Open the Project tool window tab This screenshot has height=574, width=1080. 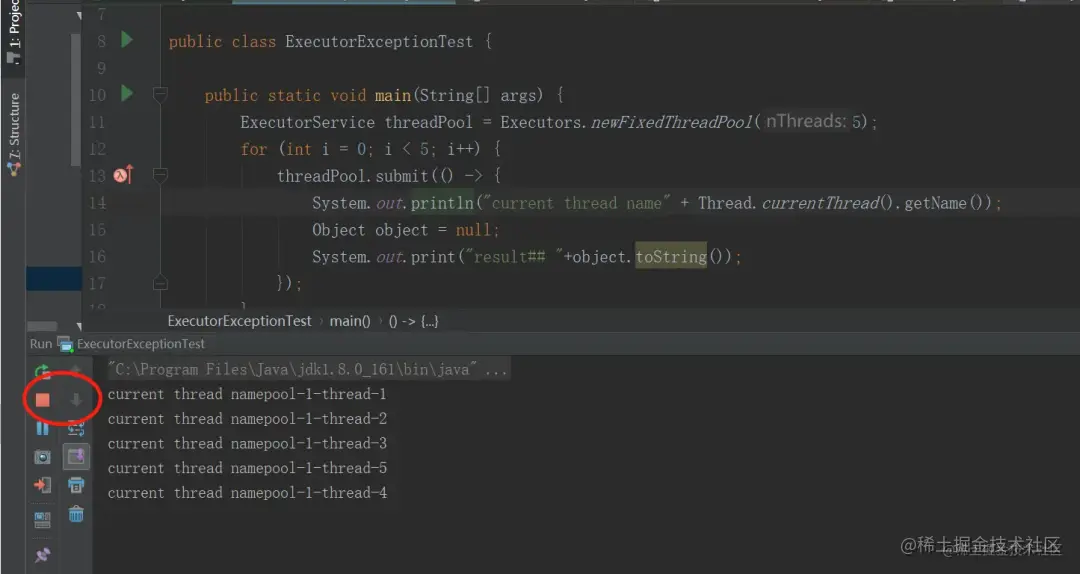pos(14,32)
